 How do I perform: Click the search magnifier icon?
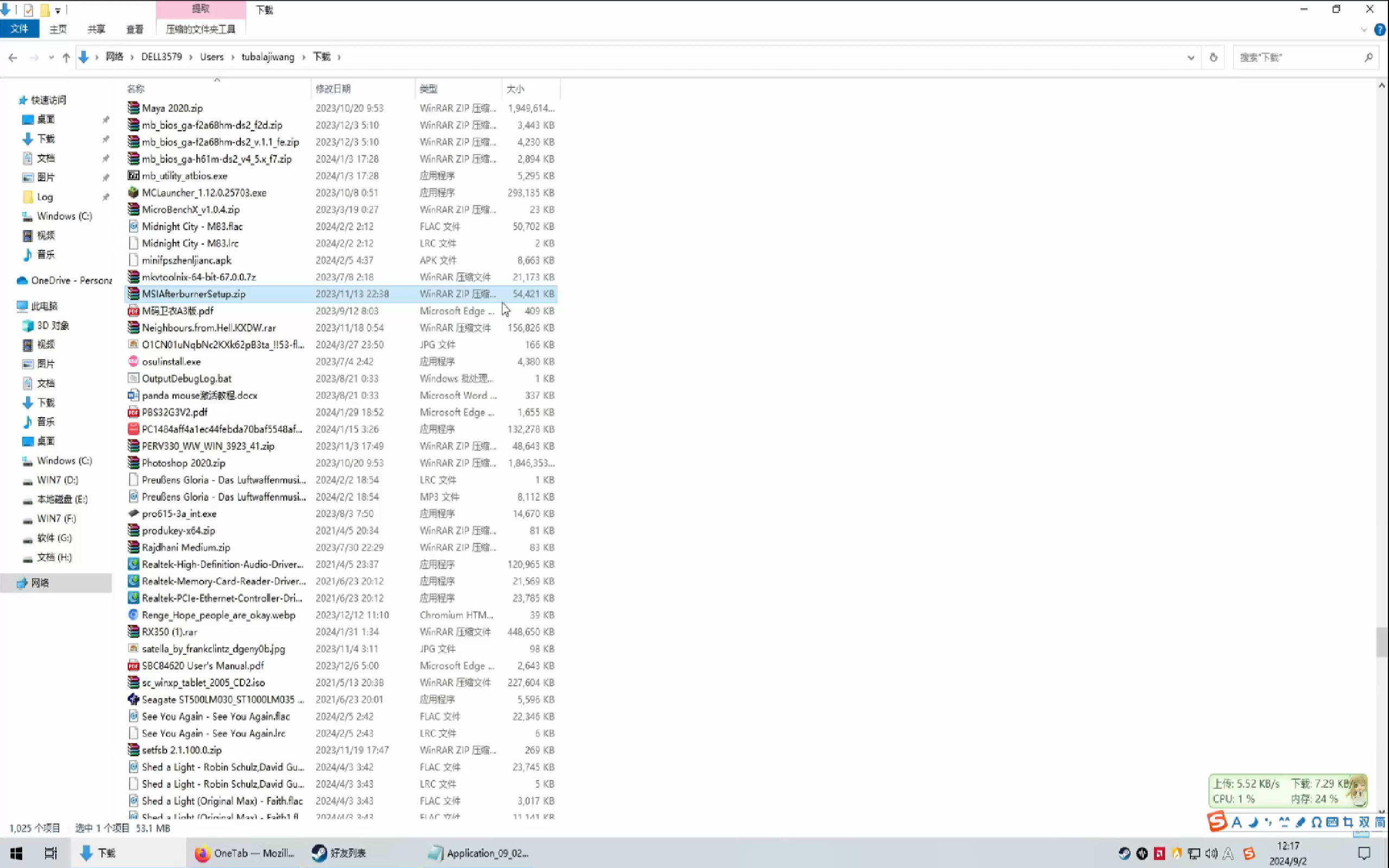1368,58
